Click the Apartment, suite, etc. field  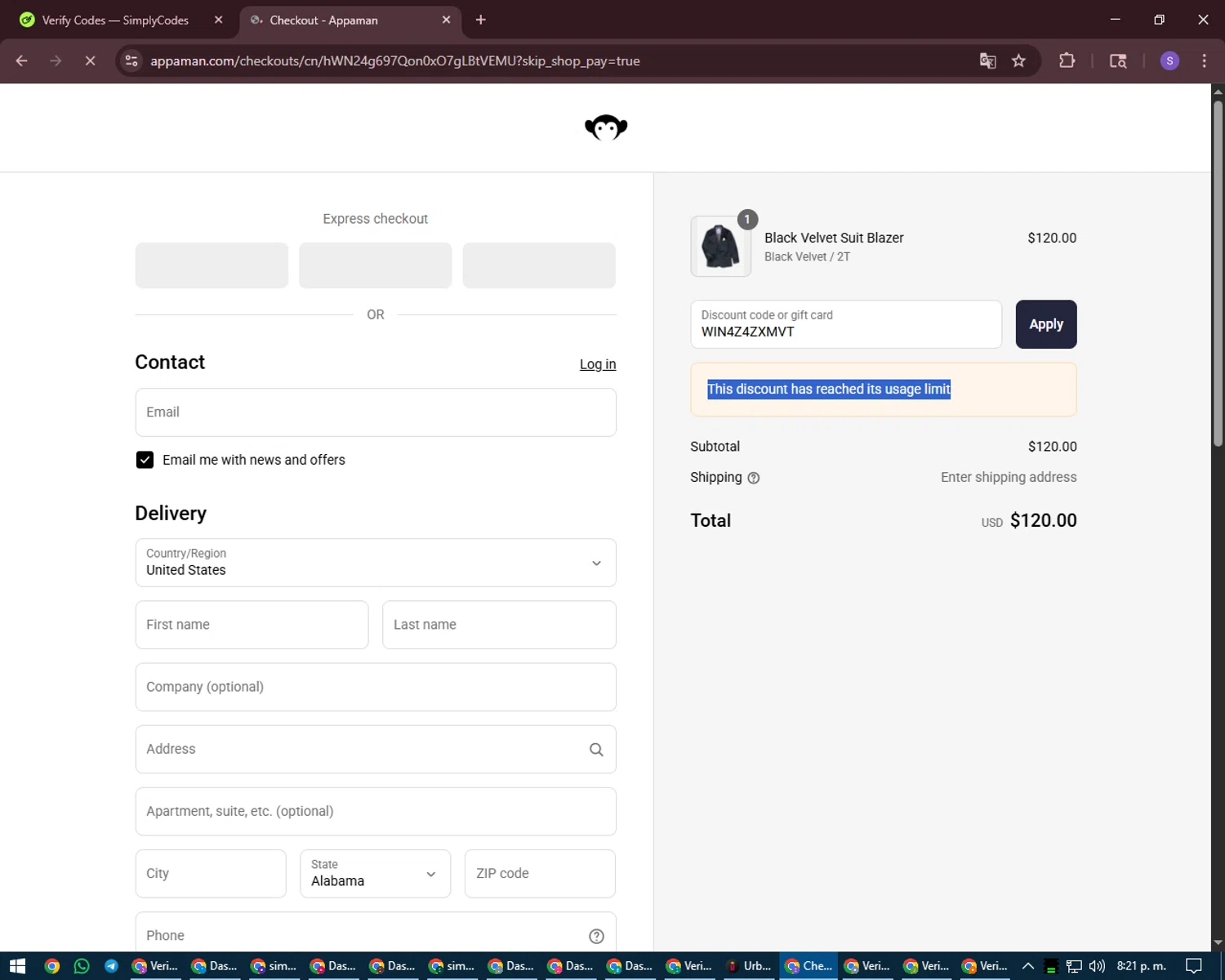coord(376,812)
